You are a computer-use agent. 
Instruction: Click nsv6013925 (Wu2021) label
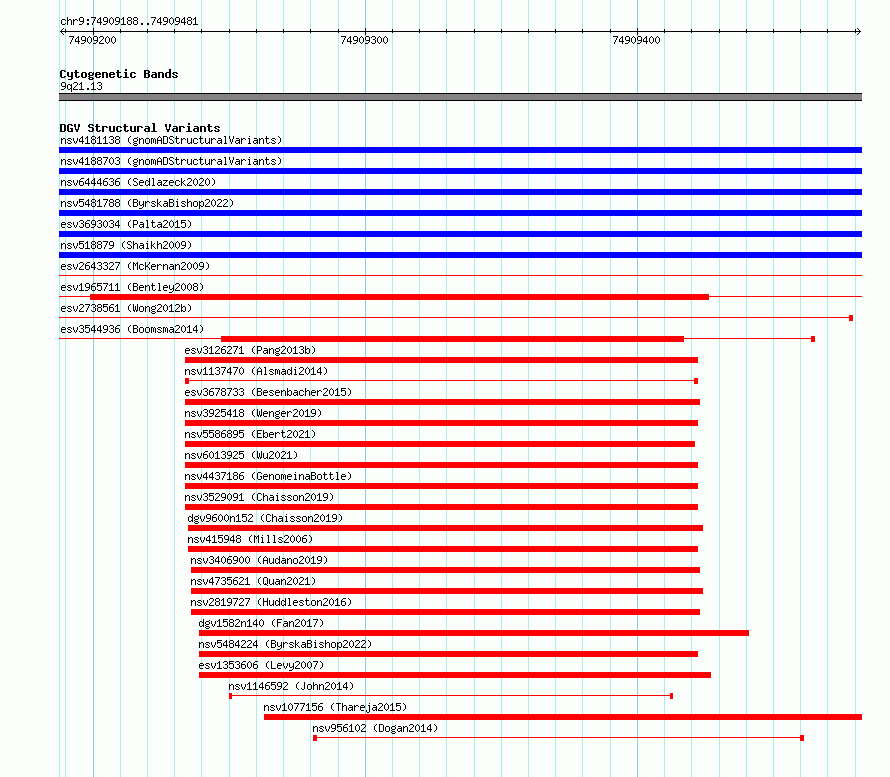241,455
